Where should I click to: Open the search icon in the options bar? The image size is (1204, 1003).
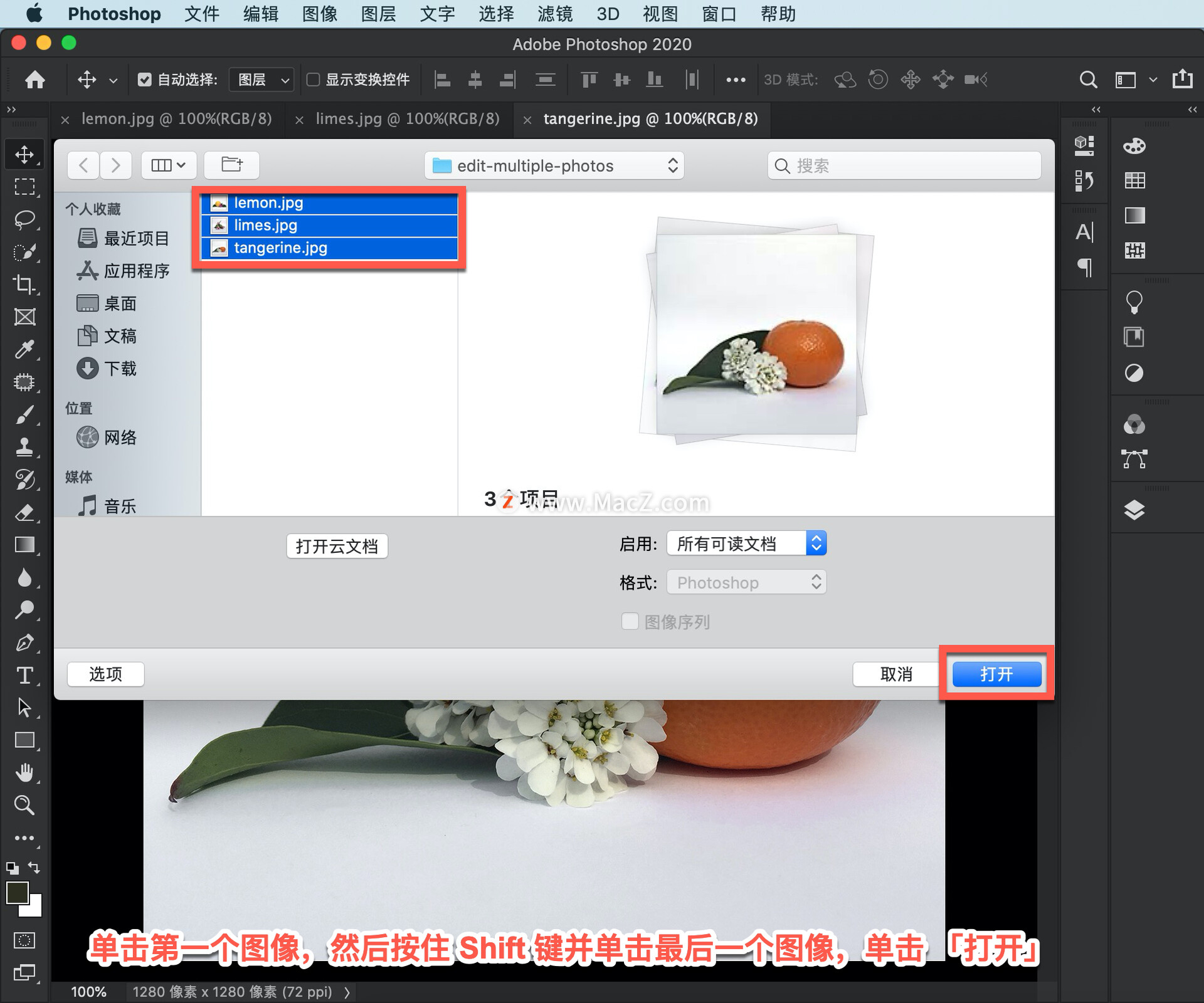click(x=1089, y=80)
